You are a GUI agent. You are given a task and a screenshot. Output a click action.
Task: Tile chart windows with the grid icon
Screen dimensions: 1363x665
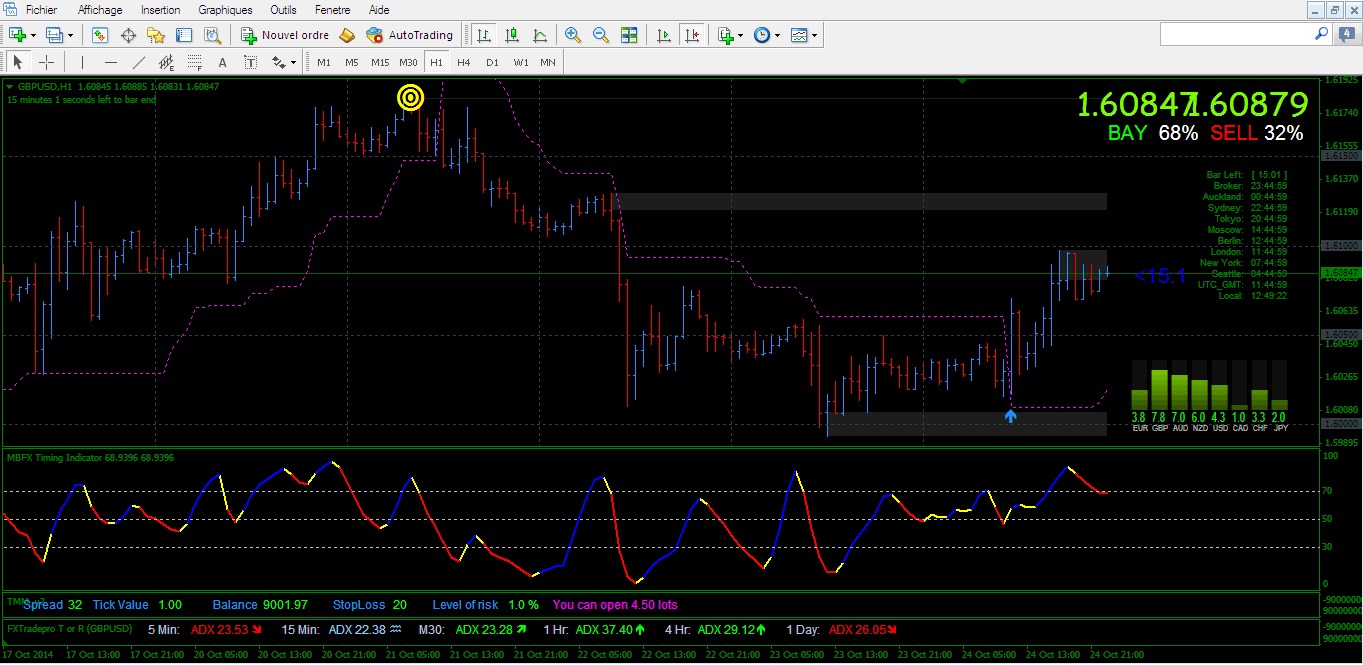point(629,35)
